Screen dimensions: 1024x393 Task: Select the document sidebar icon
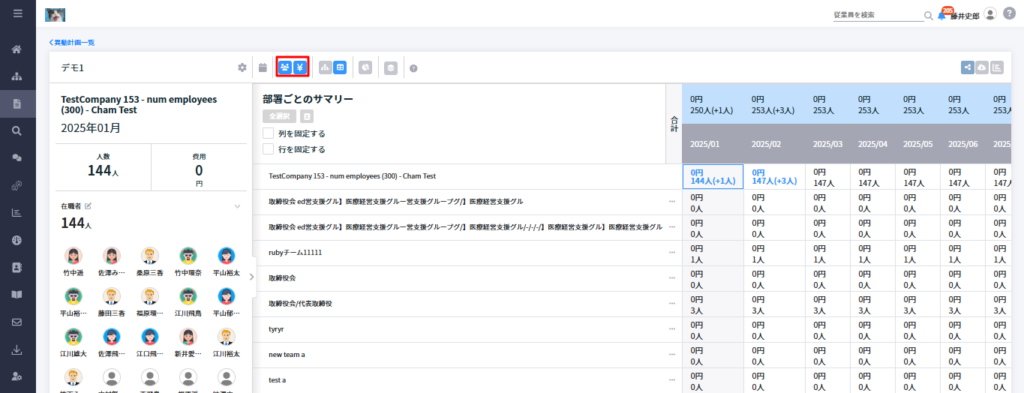18,103
